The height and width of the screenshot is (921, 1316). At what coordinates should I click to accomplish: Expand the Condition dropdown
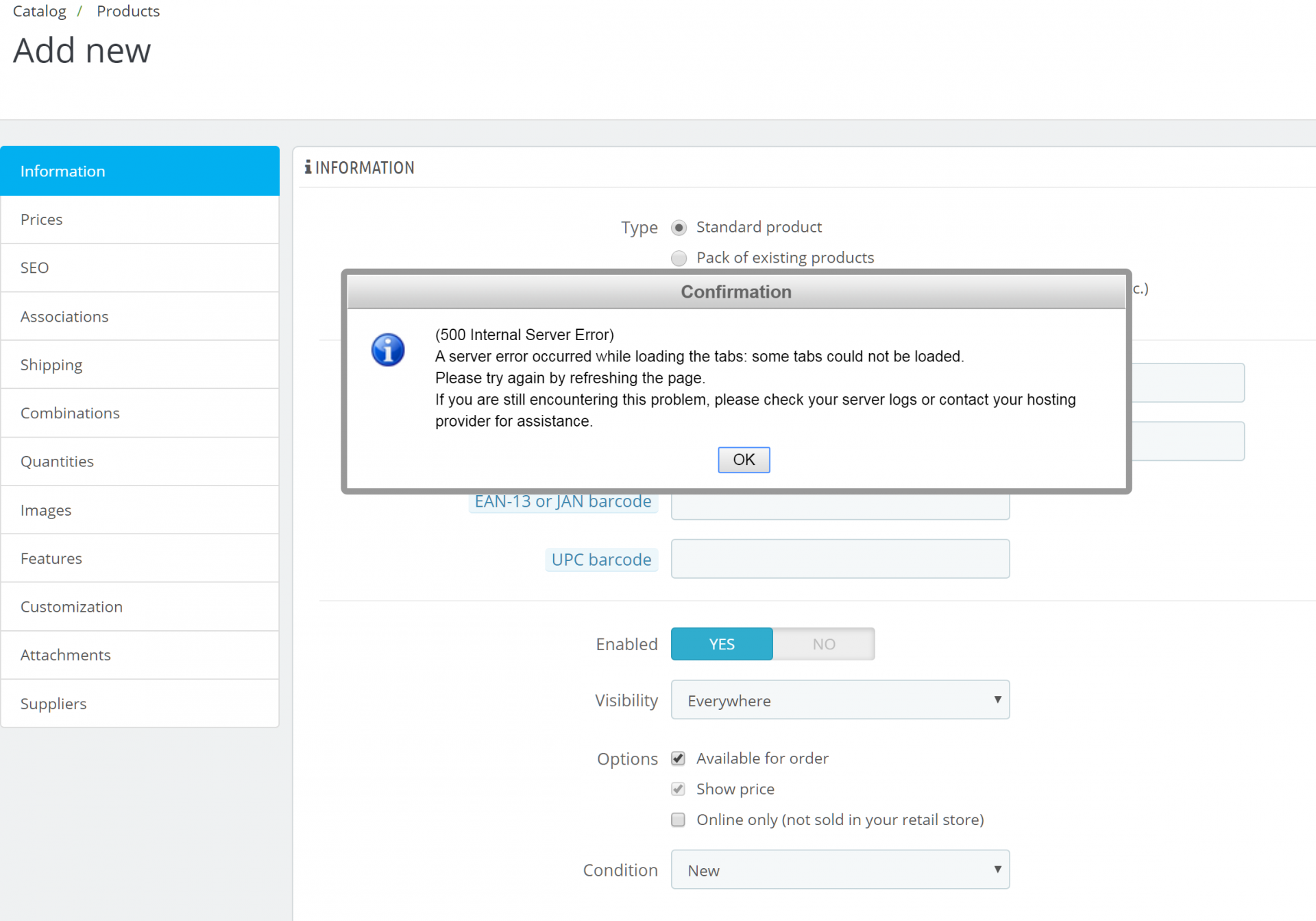pyautogui.click(x=840, y=870)
